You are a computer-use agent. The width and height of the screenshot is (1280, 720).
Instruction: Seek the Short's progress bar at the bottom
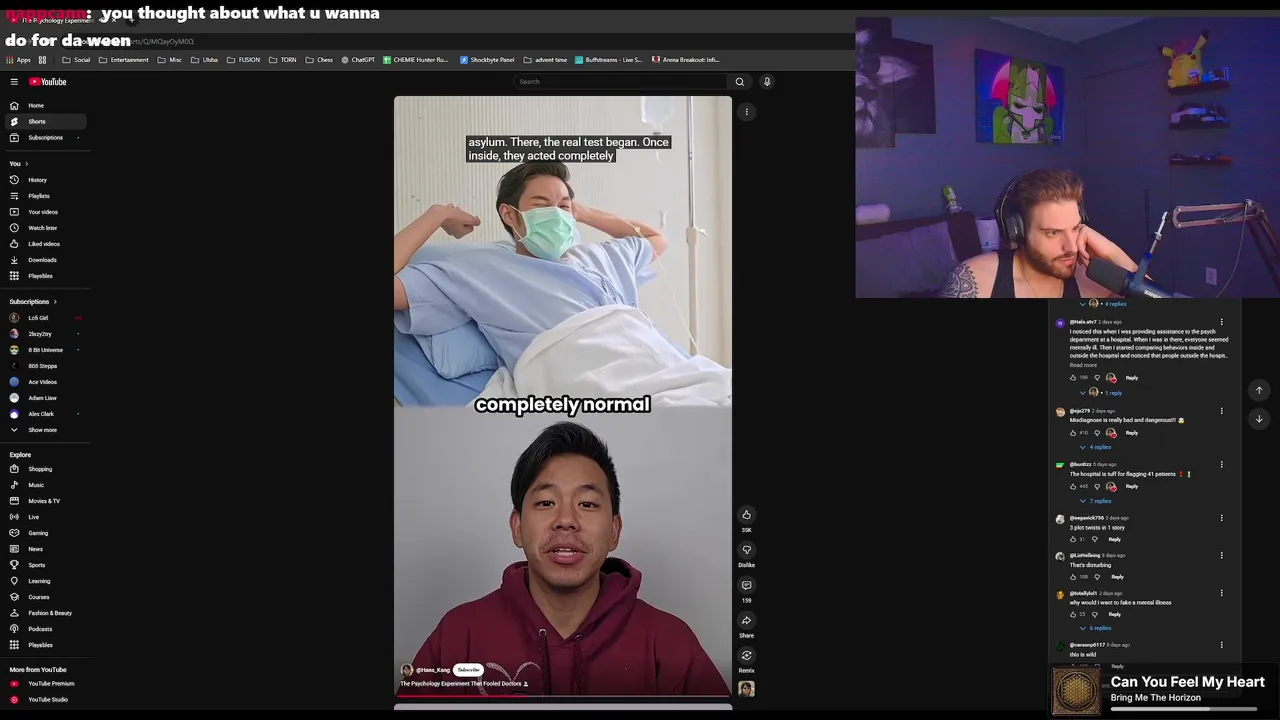[563, 697]
